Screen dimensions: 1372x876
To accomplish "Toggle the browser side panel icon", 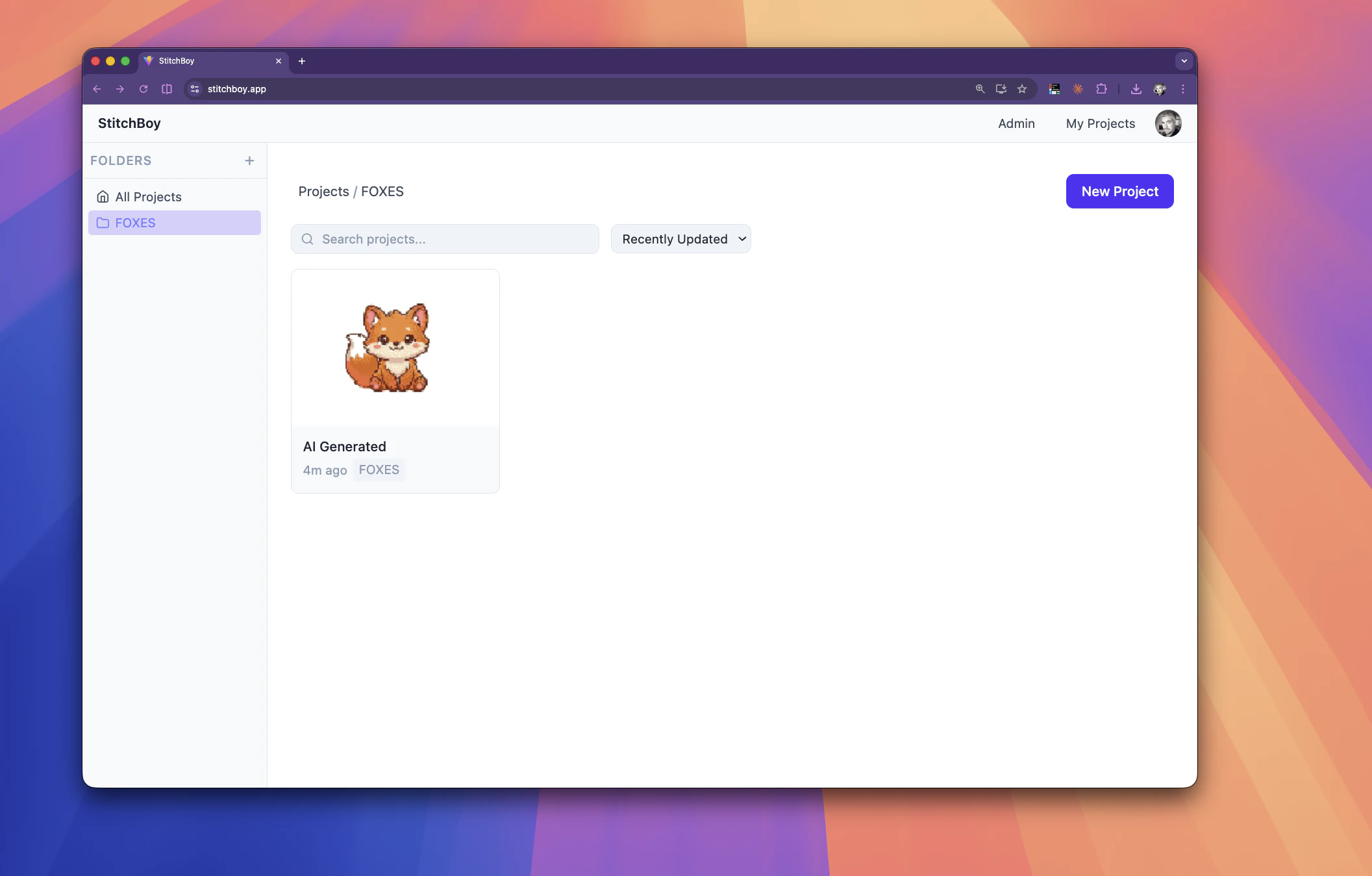I will (167, 89).
